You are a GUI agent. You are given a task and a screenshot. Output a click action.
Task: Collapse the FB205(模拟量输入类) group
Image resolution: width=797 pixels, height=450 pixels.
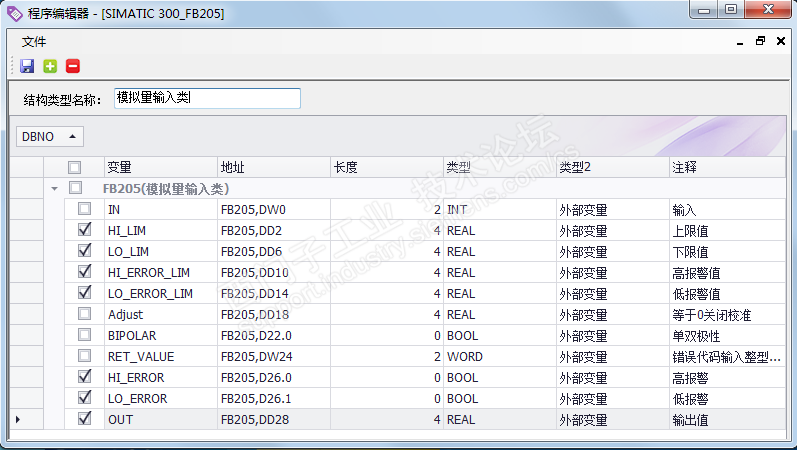coord(54,189)
